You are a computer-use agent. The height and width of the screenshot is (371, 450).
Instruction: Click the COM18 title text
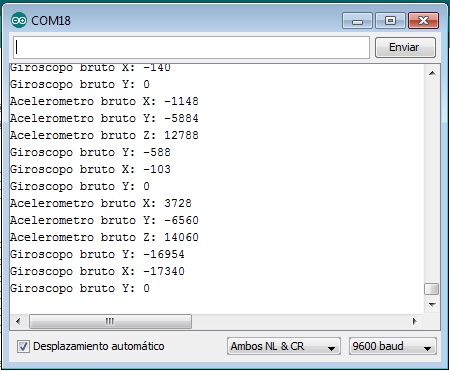click(x=51, y=21)
